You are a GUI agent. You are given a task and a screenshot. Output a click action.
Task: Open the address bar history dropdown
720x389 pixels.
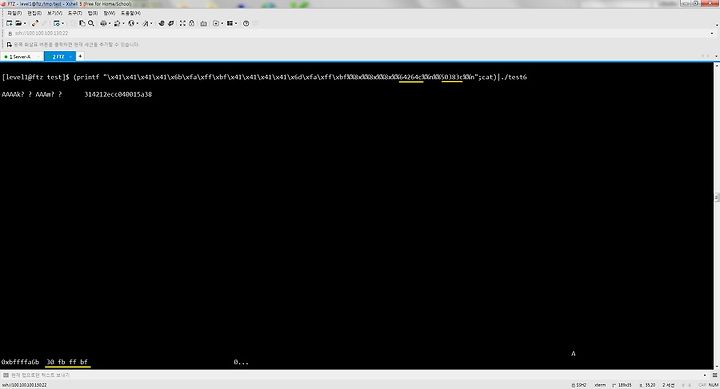point(712,34)
